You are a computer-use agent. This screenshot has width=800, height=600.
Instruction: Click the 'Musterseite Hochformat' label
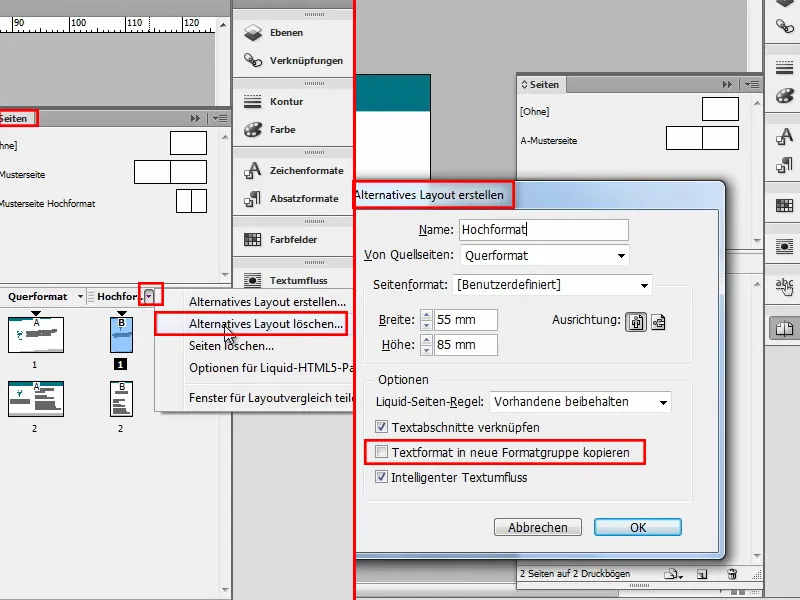tap(47, 204)
